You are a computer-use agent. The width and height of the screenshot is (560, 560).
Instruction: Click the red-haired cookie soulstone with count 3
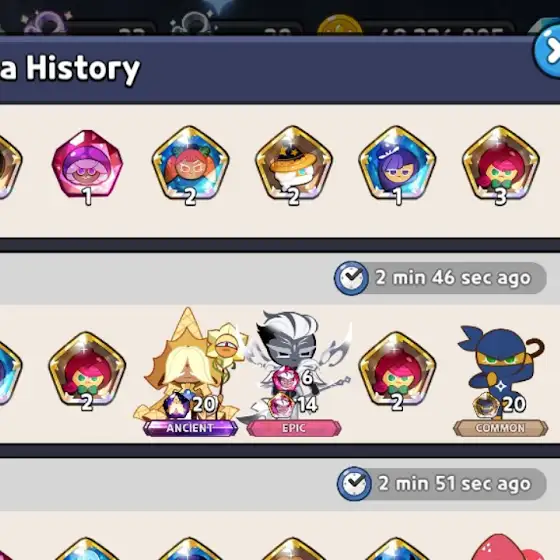click(x=500, y=165)
